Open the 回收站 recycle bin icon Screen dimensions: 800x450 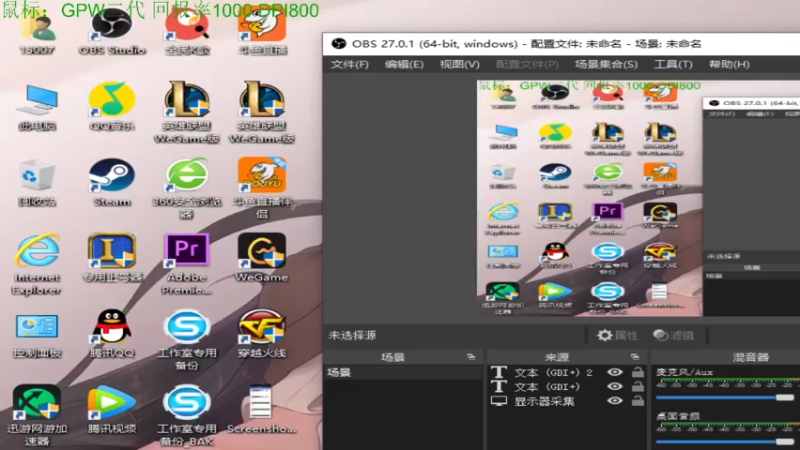37,183
